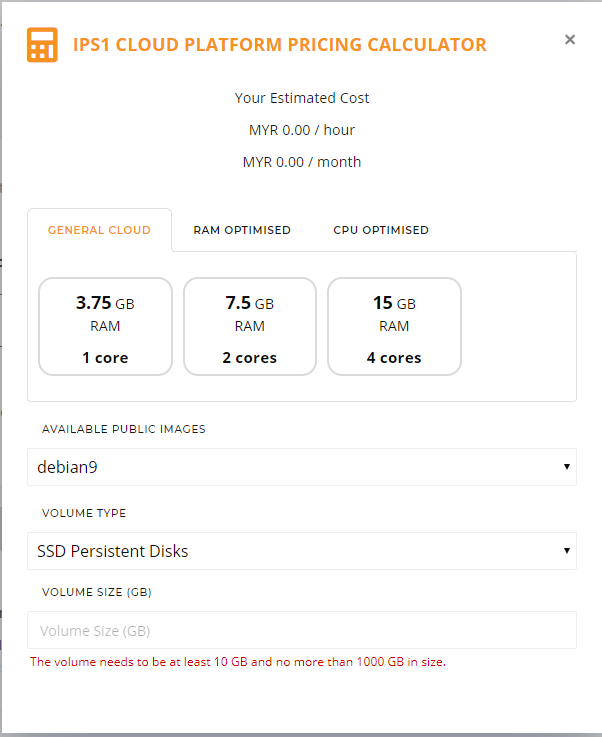Viewport: 602px width, 737px height.
Task: Click the Volume Size (GB) label
Action: pyautogui.click(x=96, y=592)
